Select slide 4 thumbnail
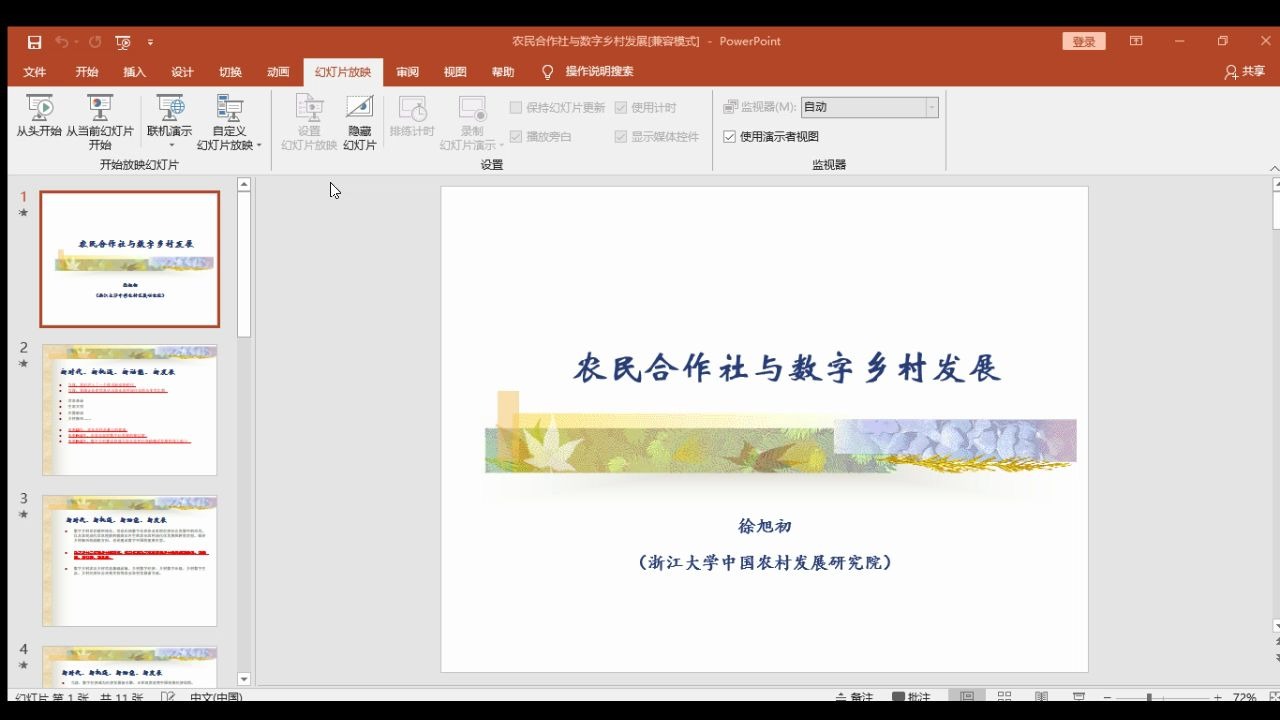 pos(130,666)
